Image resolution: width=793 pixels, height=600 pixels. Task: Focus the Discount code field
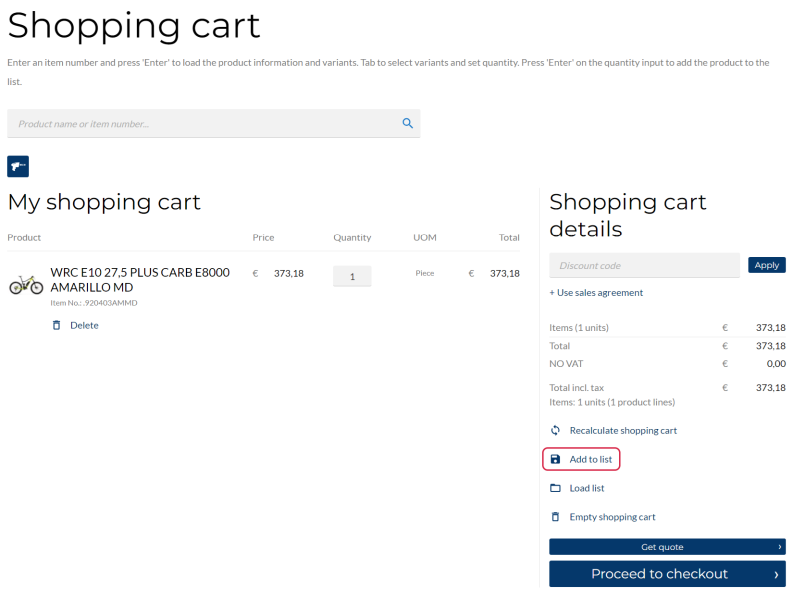coord(644,265)
